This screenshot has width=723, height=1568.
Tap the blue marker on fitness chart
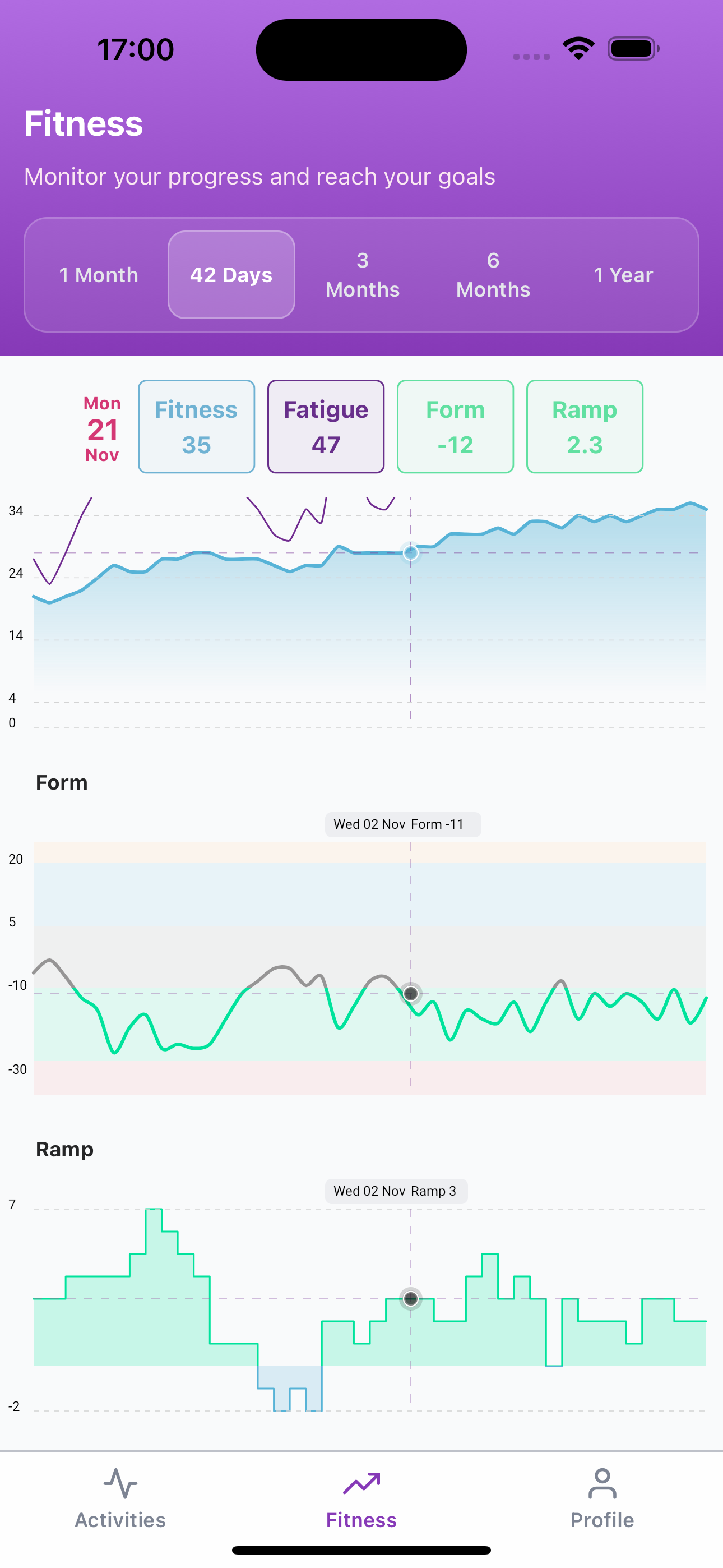click(x=411, y=553)
